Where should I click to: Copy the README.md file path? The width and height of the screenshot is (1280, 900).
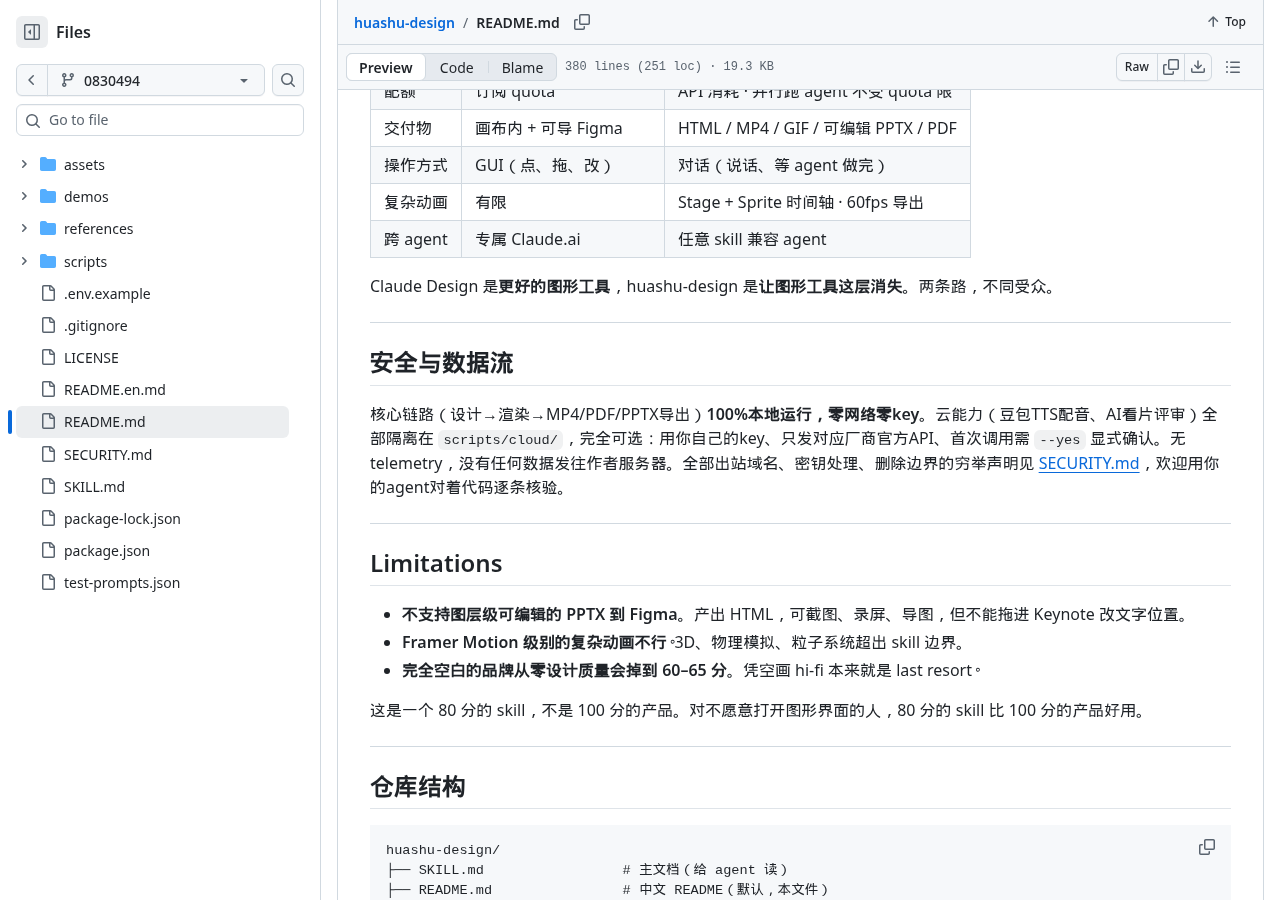click(582, 22)
